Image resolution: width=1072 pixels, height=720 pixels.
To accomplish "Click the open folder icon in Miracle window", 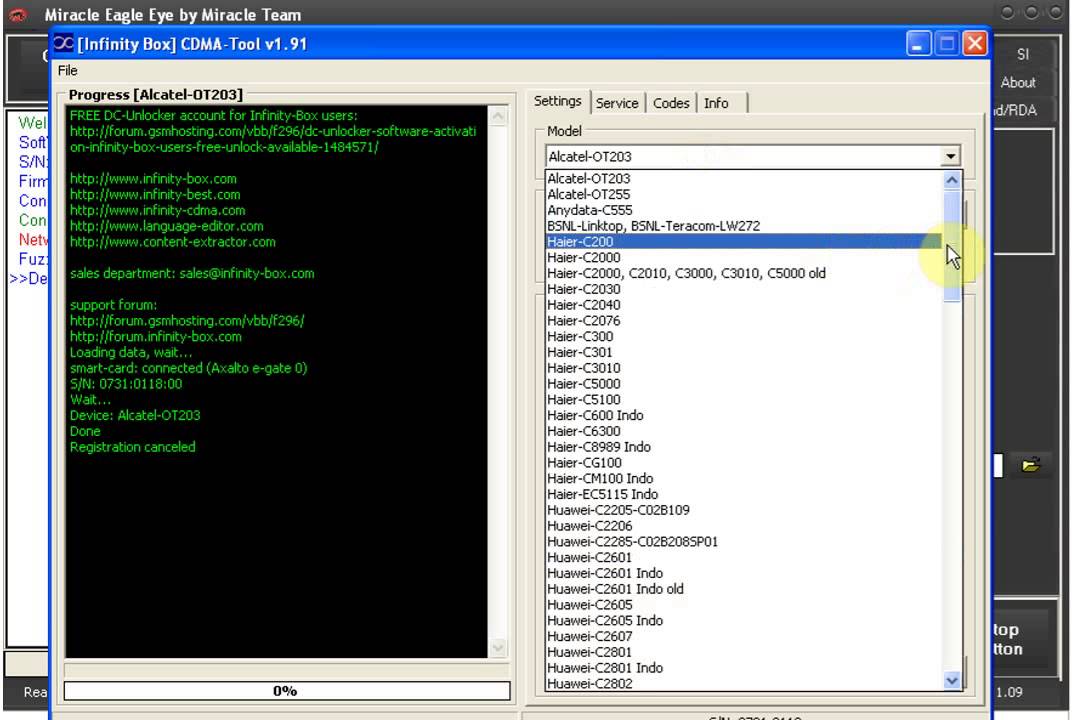I will point(1030,465).
